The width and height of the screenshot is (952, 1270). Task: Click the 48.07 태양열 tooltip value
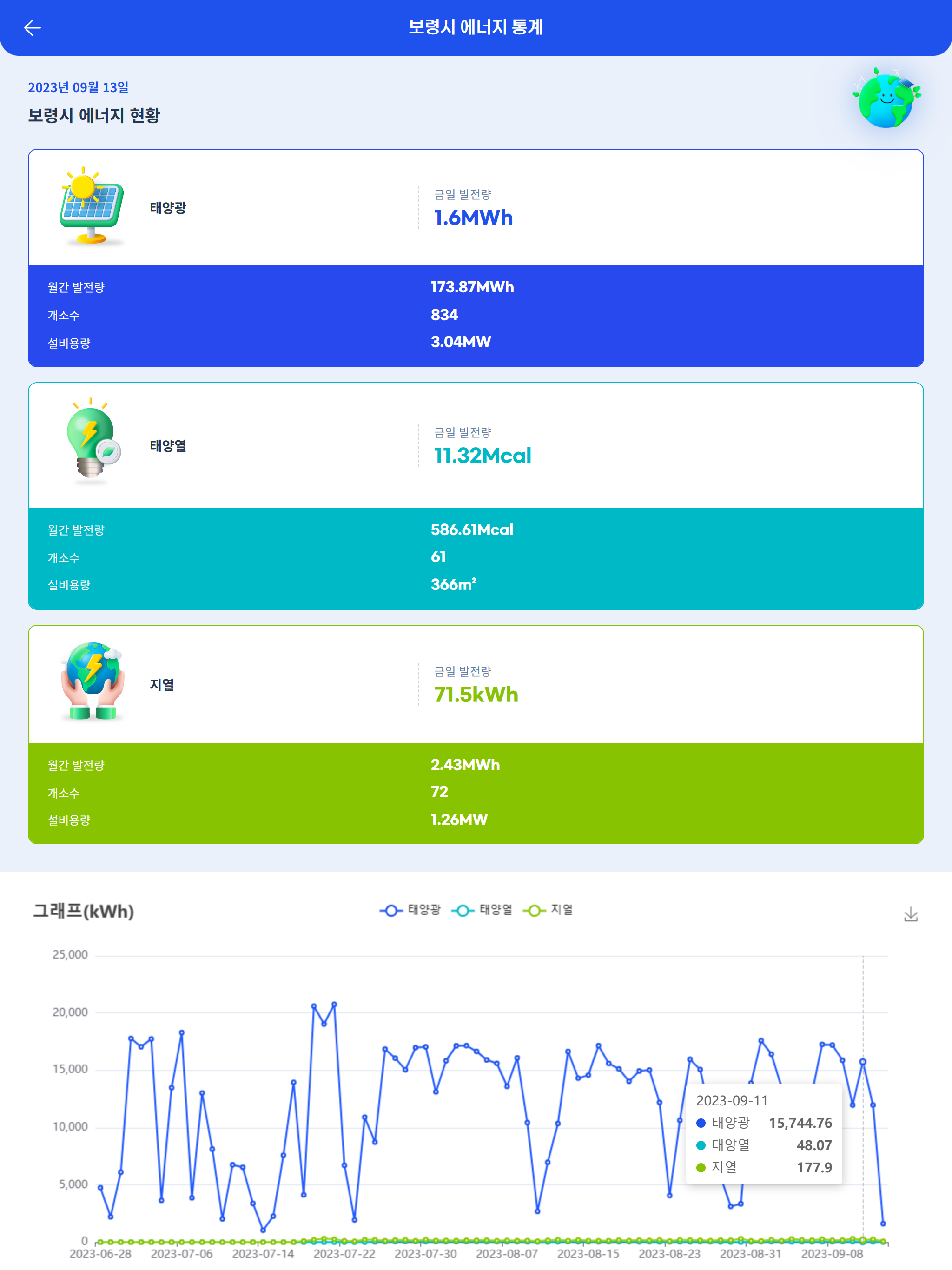(x=814, y=1145)
